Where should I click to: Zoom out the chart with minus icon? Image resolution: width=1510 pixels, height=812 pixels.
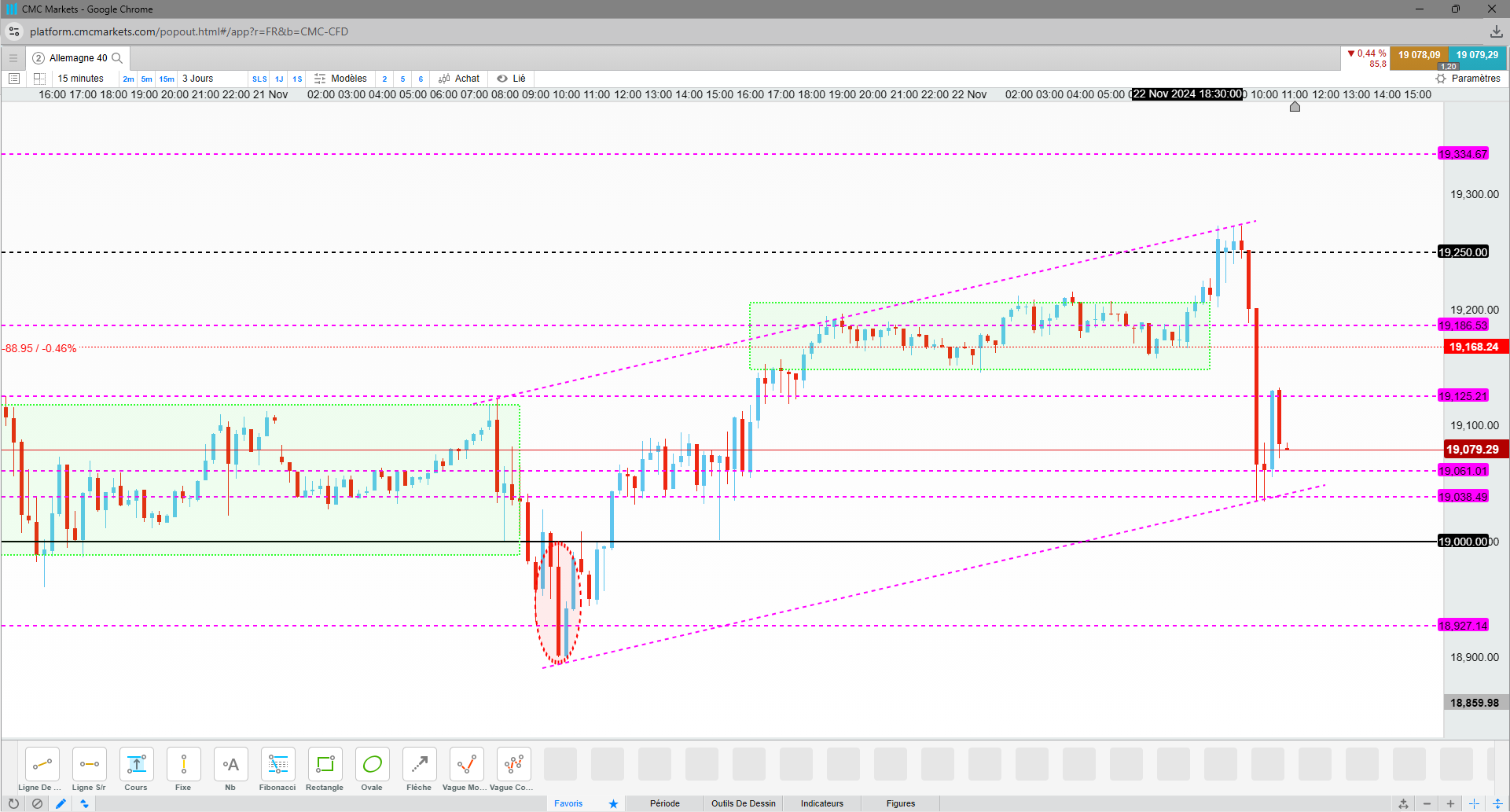[1427, 803]
